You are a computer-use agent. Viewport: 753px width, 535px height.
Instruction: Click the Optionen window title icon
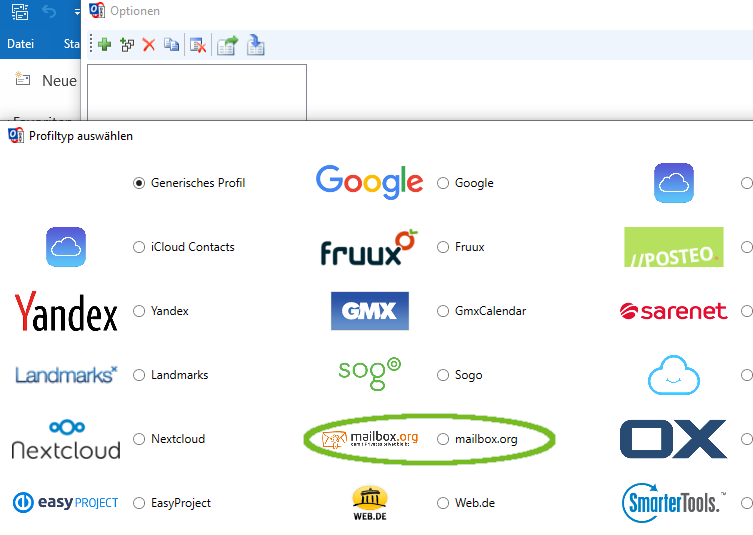point(97,10)
